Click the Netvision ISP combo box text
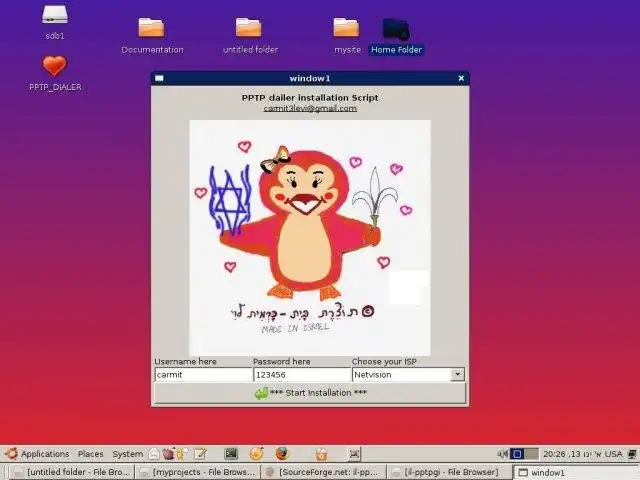Viewport: 640px width, 480px height. click(402, 375)
